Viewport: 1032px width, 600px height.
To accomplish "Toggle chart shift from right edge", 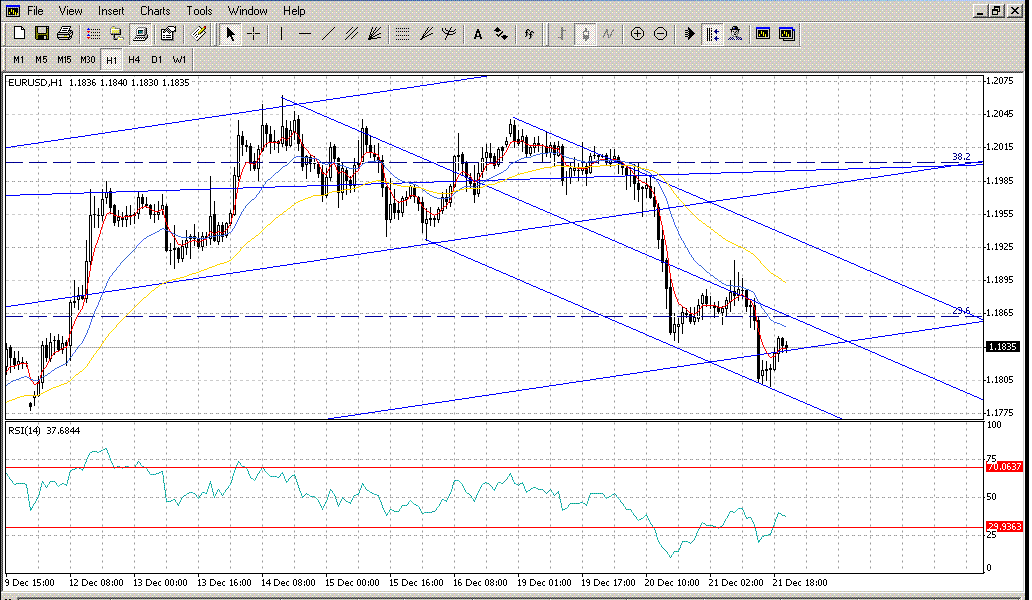I will [713, 34].
